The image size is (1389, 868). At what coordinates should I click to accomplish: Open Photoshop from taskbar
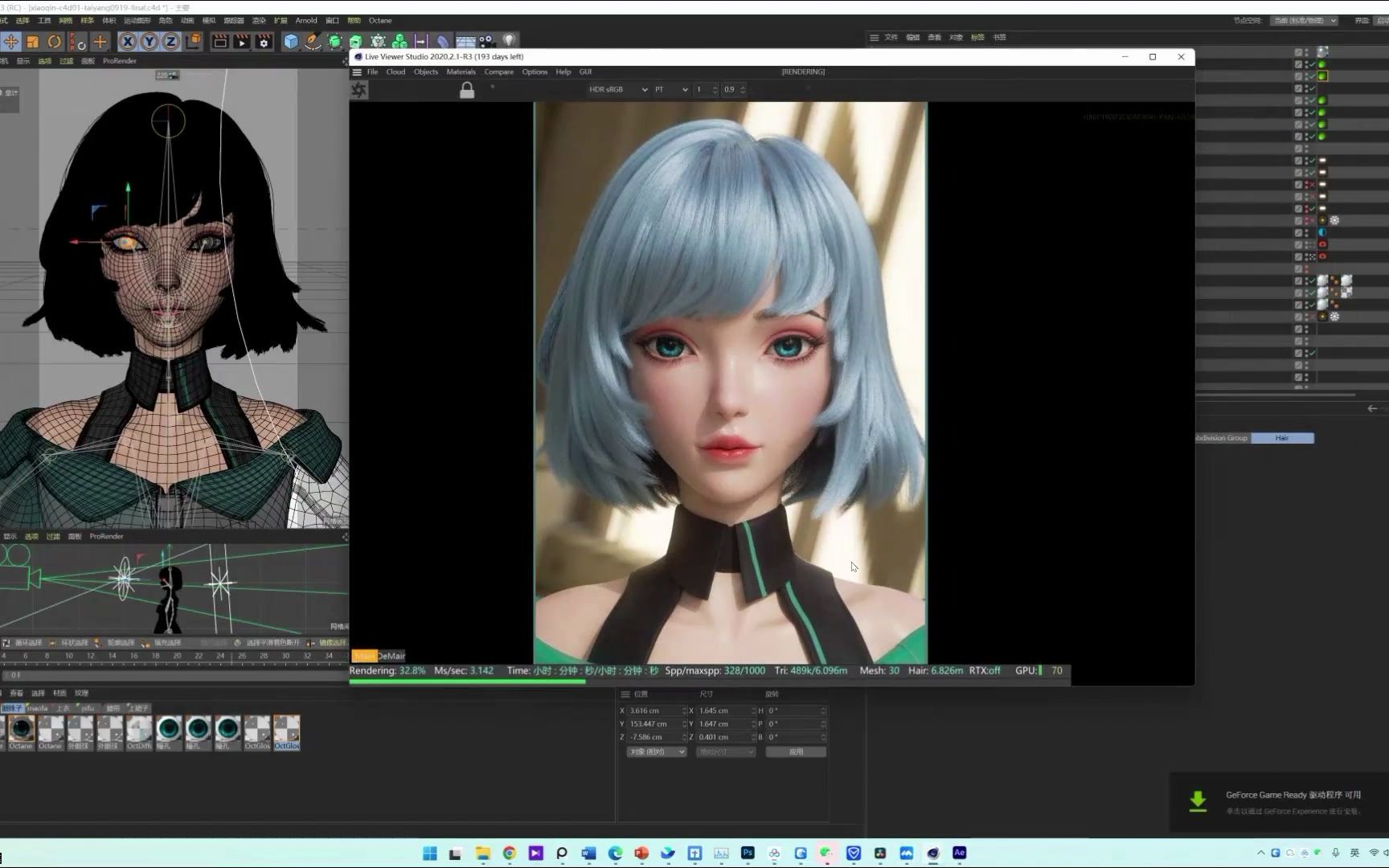[748, 854]
